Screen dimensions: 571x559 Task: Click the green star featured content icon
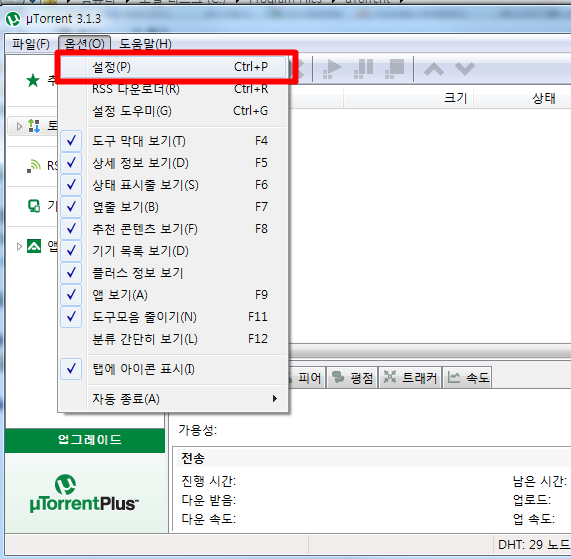click(33, 80)
